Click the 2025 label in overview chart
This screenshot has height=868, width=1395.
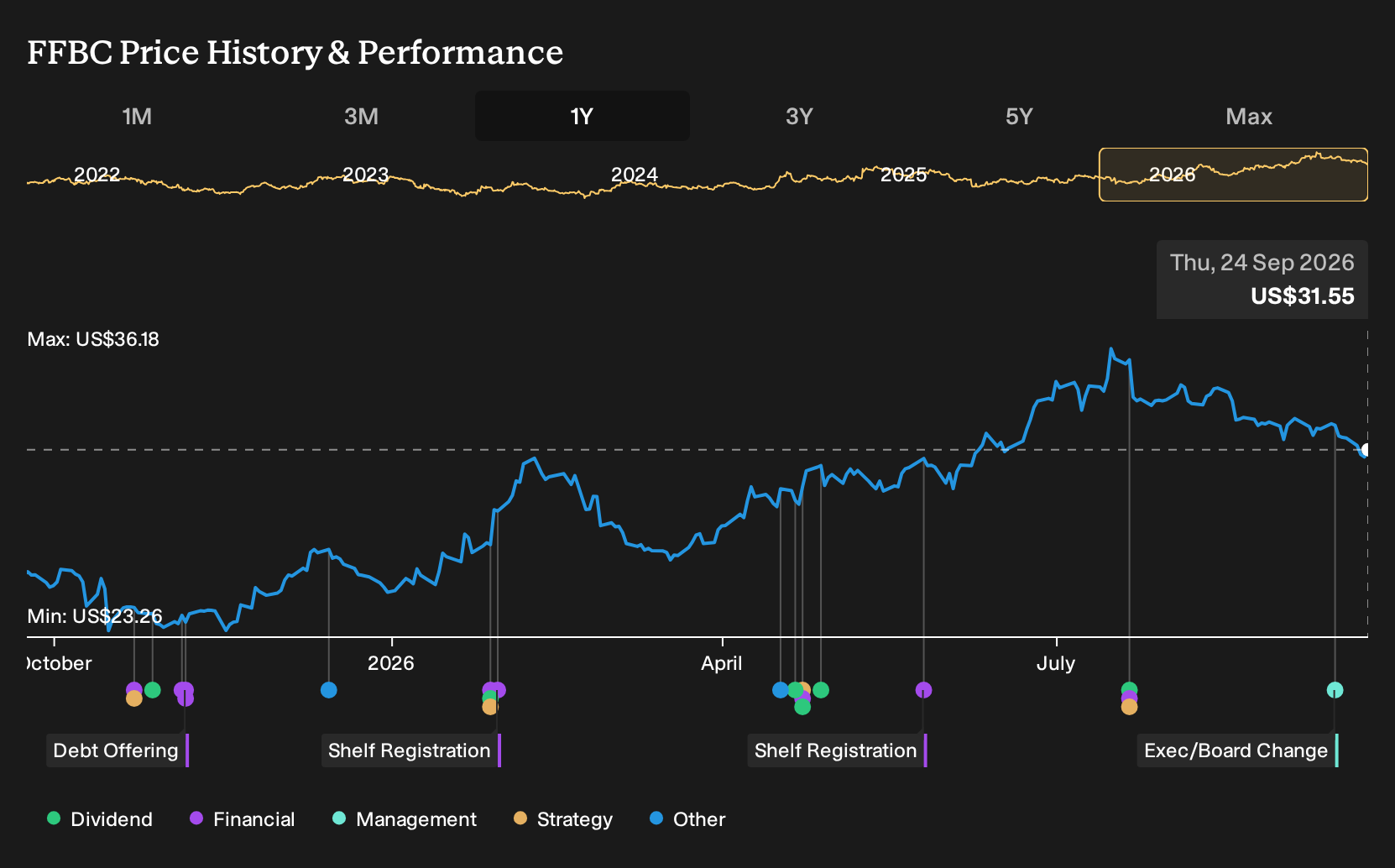tap(903, 175)
